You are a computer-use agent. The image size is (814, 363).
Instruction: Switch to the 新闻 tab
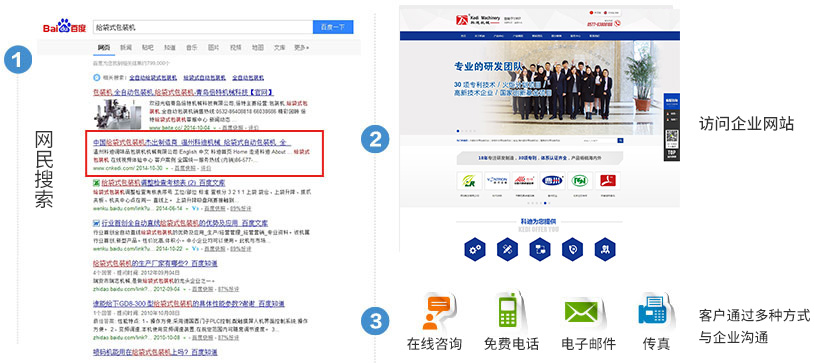(126, 47)
